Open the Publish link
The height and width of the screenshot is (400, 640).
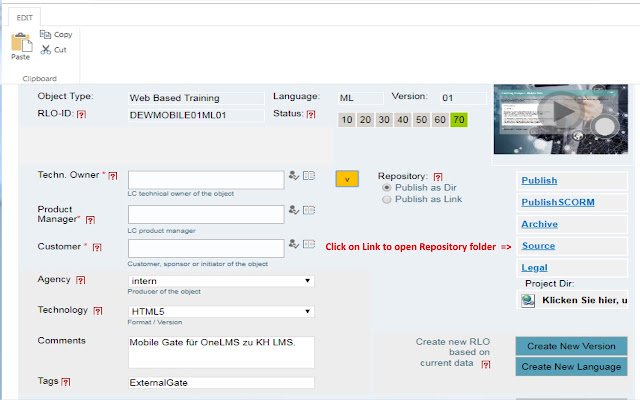point(539,180)
